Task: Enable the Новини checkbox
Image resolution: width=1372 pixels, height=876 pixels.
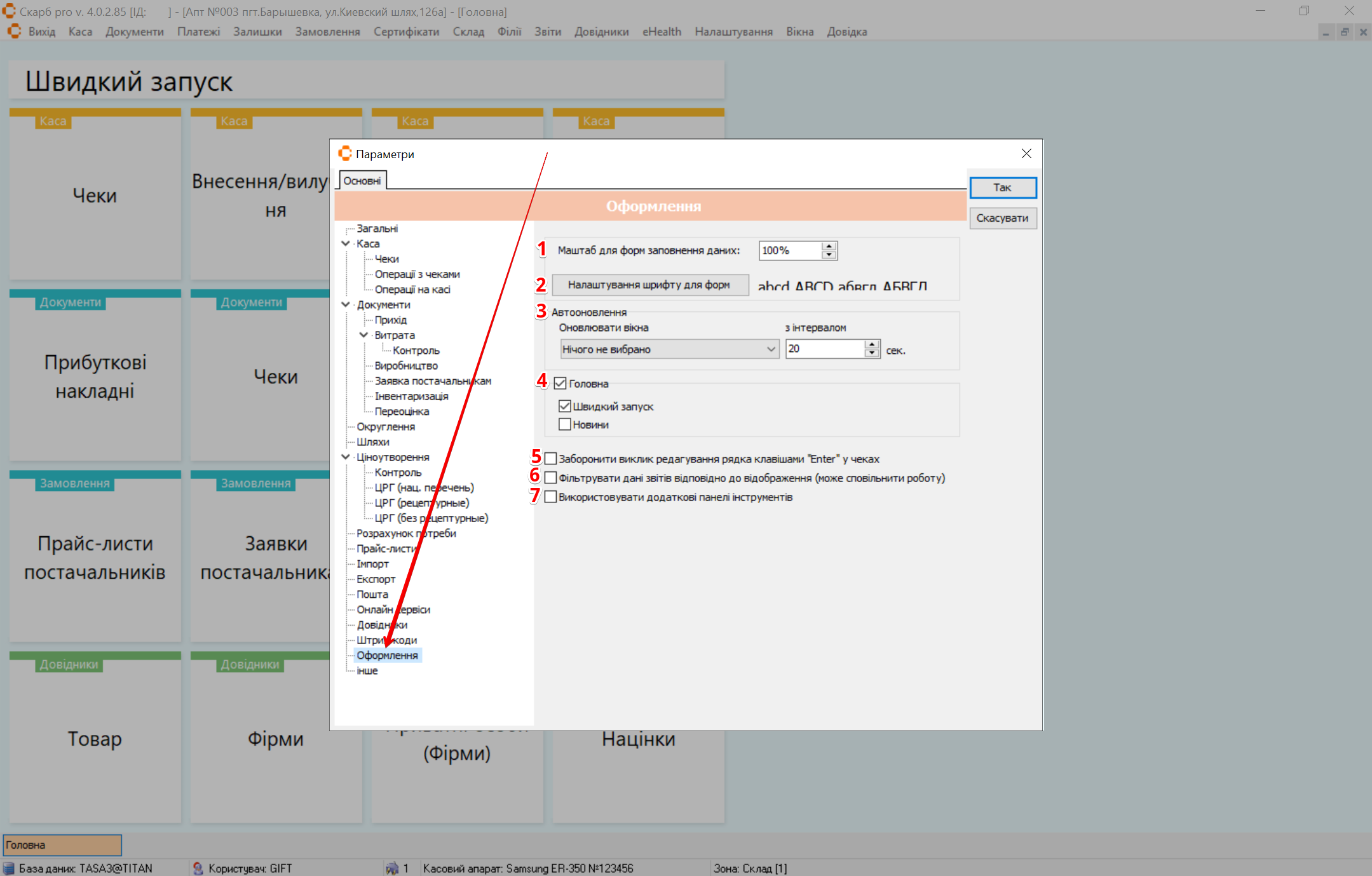Action: pyautogui.click(x=564, y=424)
